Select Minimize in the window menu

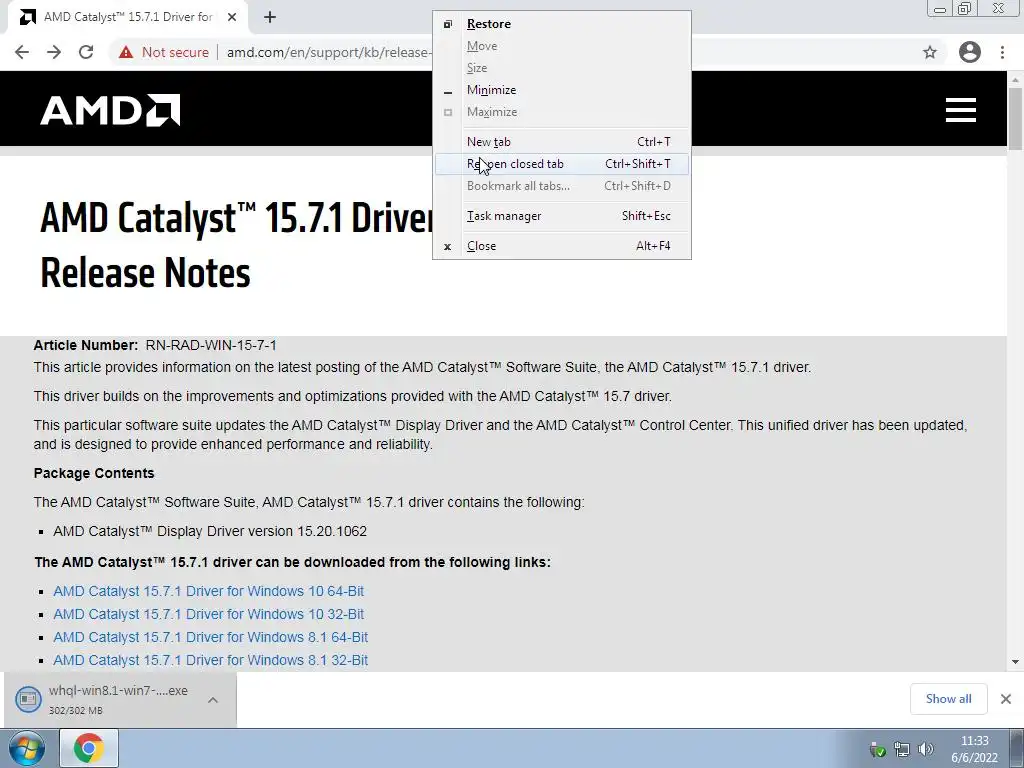[x=562, y=90]
